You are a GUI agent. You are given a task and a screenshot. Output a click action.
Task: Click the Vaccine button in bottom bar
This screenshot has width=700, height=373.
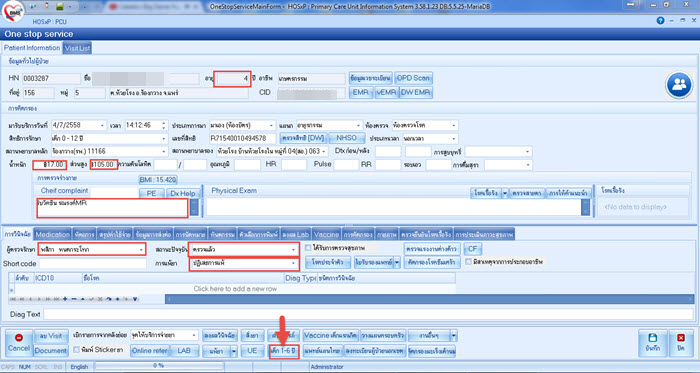(330, 335)
